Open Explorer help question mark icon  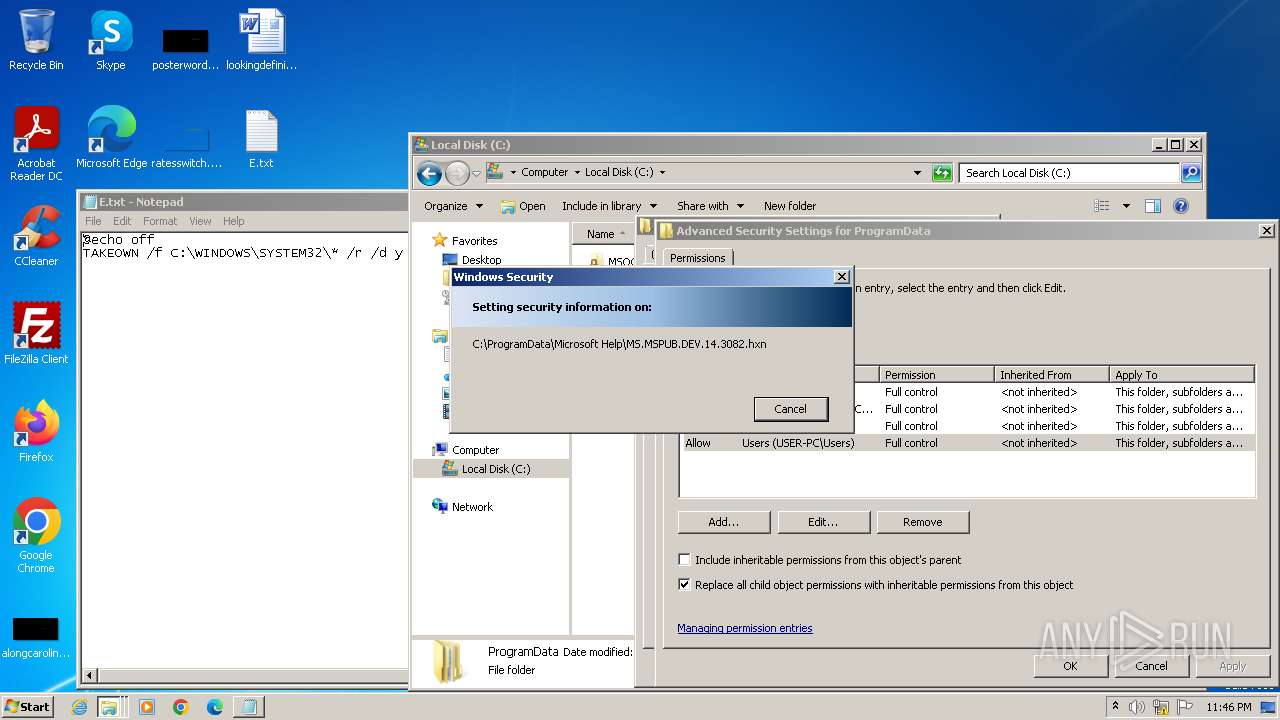(1181, 206)
